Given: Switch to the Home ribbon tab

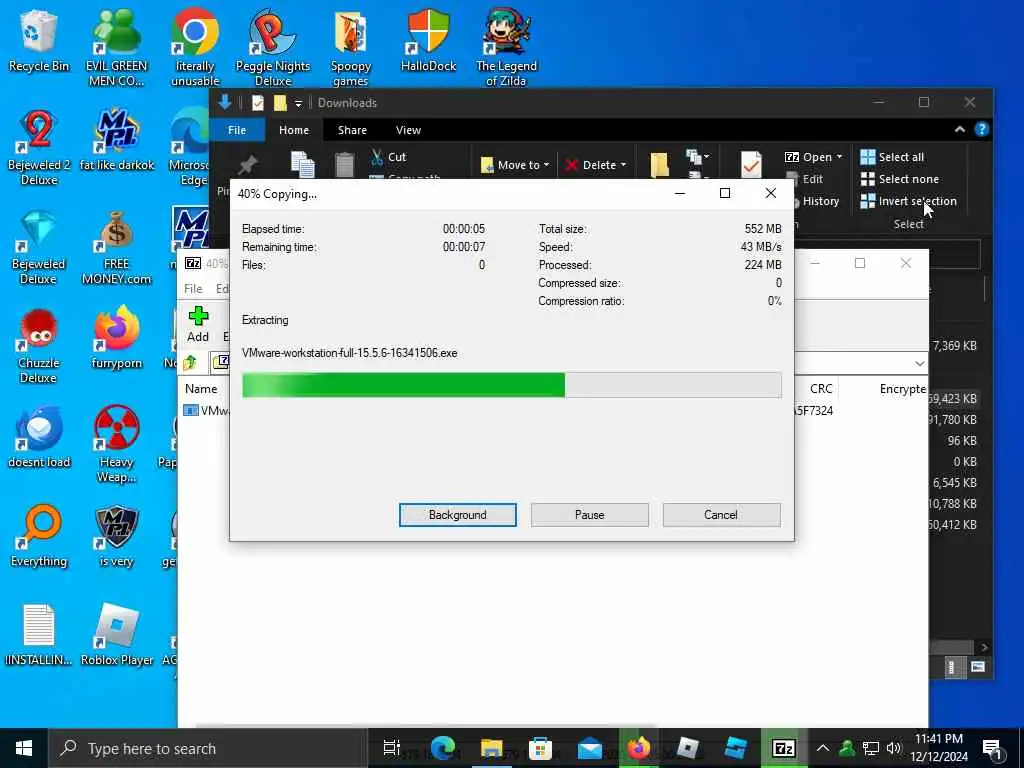Looking at the screenshot, I should [294, 130].
